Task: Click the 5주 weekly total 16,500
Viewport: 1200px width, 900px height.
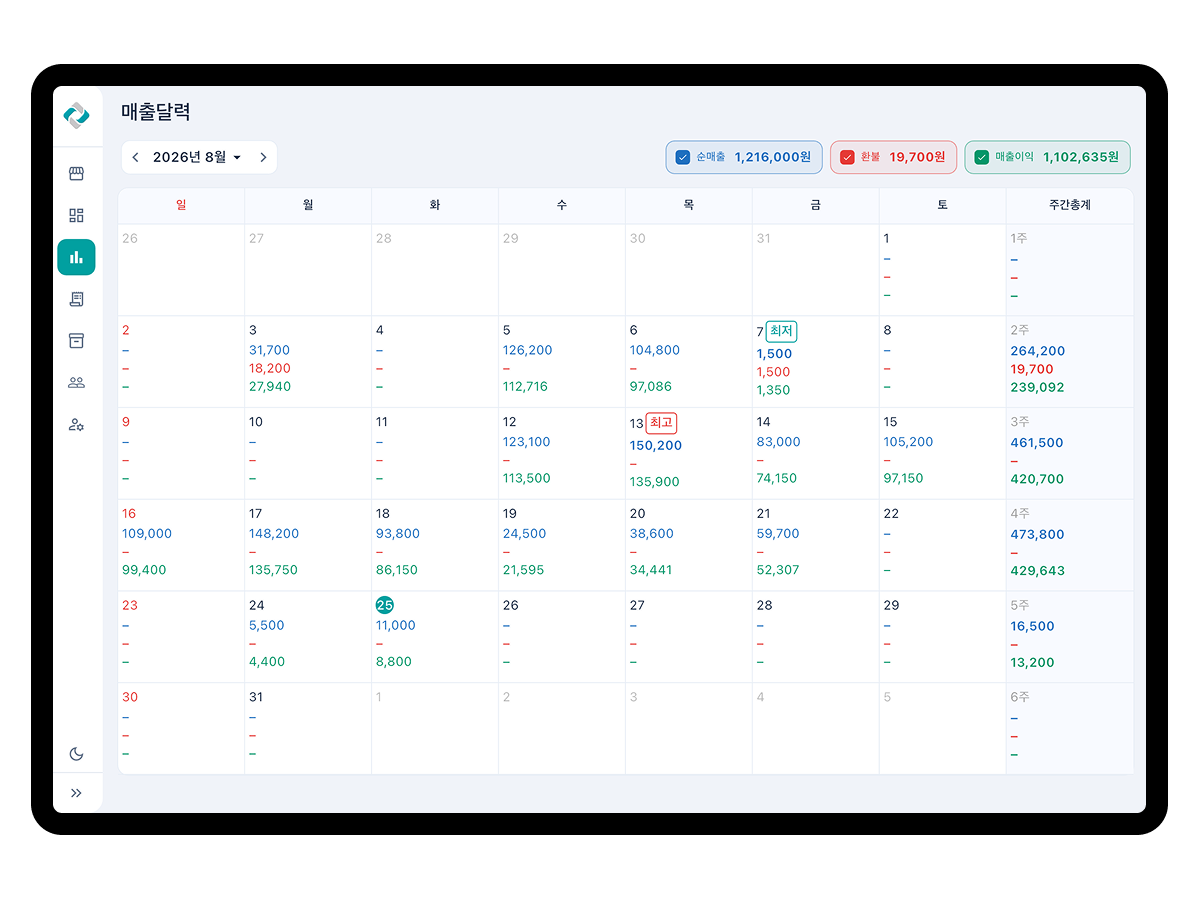Action: point(1033,627)
